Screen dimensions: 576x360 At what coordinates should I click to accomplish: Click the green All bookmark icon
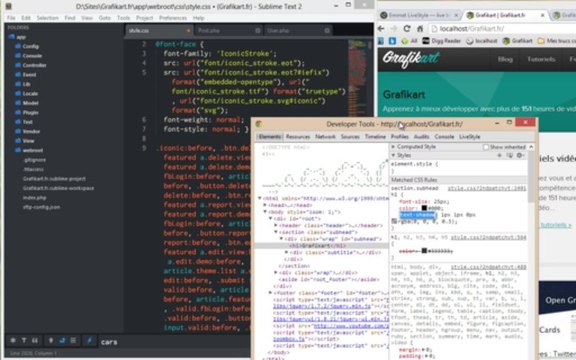(x=405, y=41)
